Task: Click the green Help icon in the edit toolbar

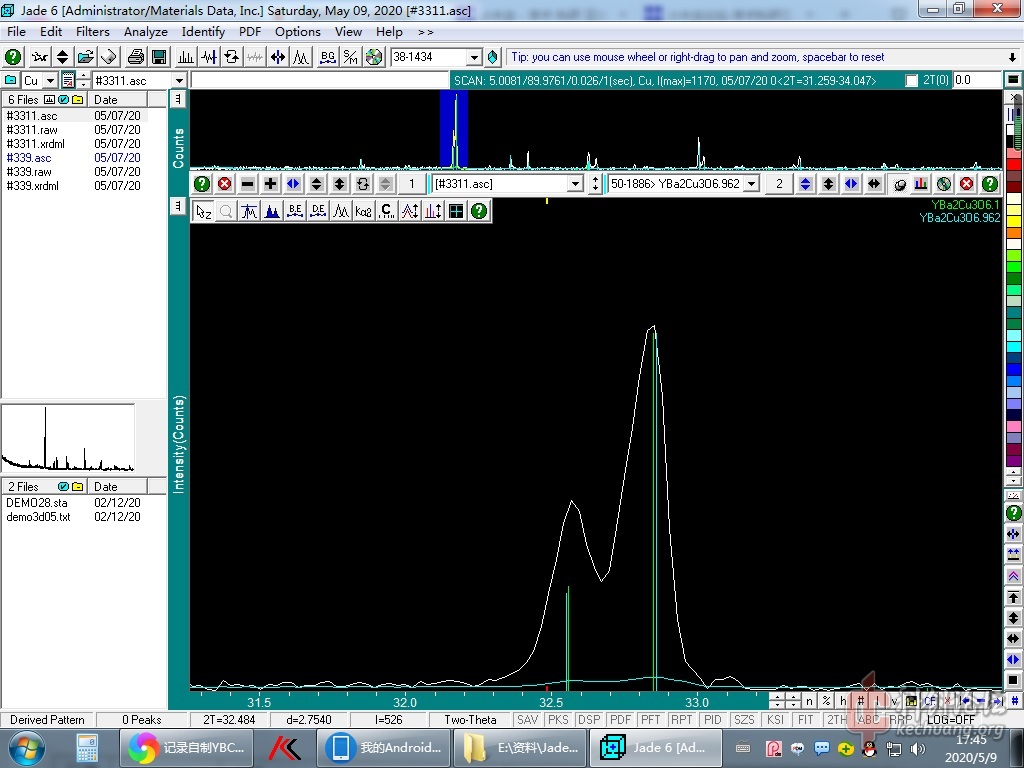Action: coord(479,211)
